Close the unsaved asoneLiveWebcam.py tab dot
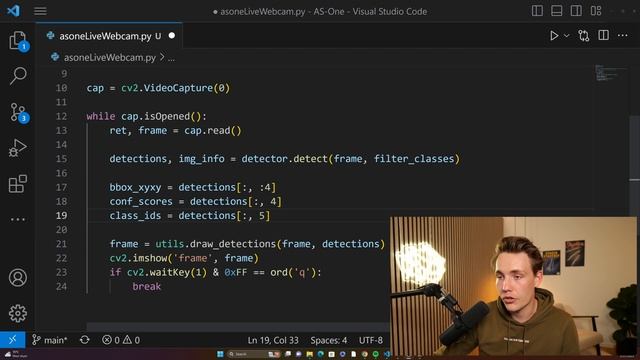The height and width of the screenshot is (360, 640). [172, 36]
